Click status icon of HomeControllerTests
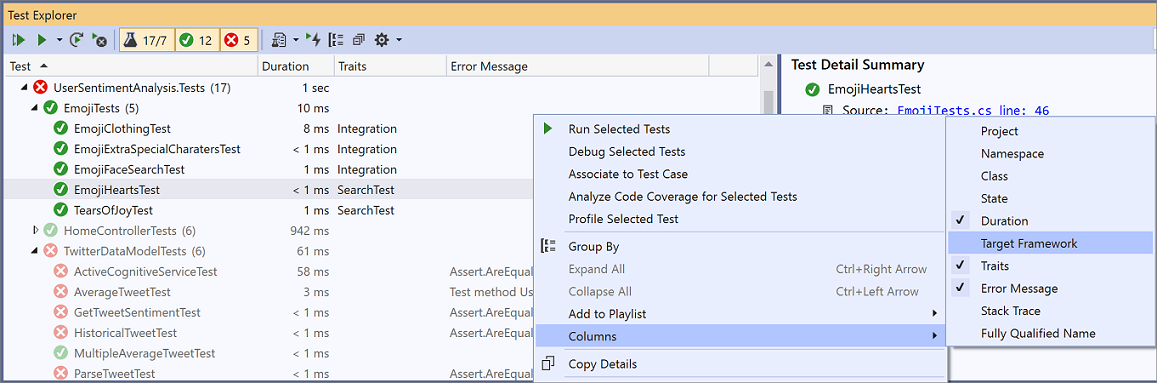Screen dimensions: 1157x383 pos(51,230)
